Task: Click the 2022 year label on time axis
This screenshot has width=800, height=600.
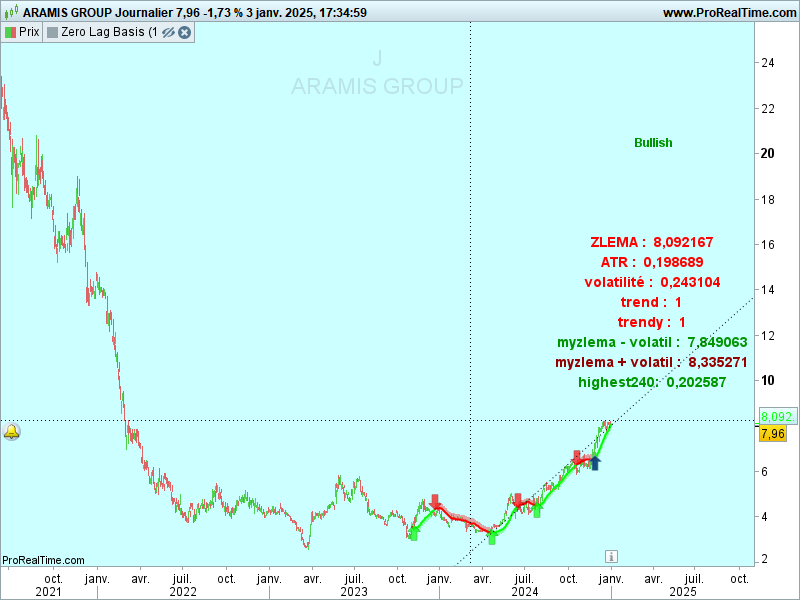Action: pos(183,592)
